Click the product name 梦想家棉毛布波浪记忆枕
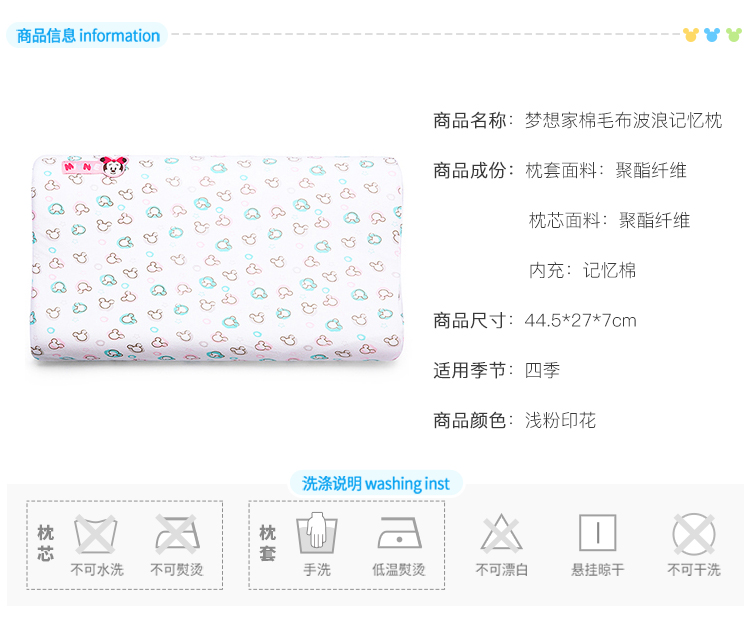Image resolution: width=750 pixels, height=623 pixels. (623, 120)
